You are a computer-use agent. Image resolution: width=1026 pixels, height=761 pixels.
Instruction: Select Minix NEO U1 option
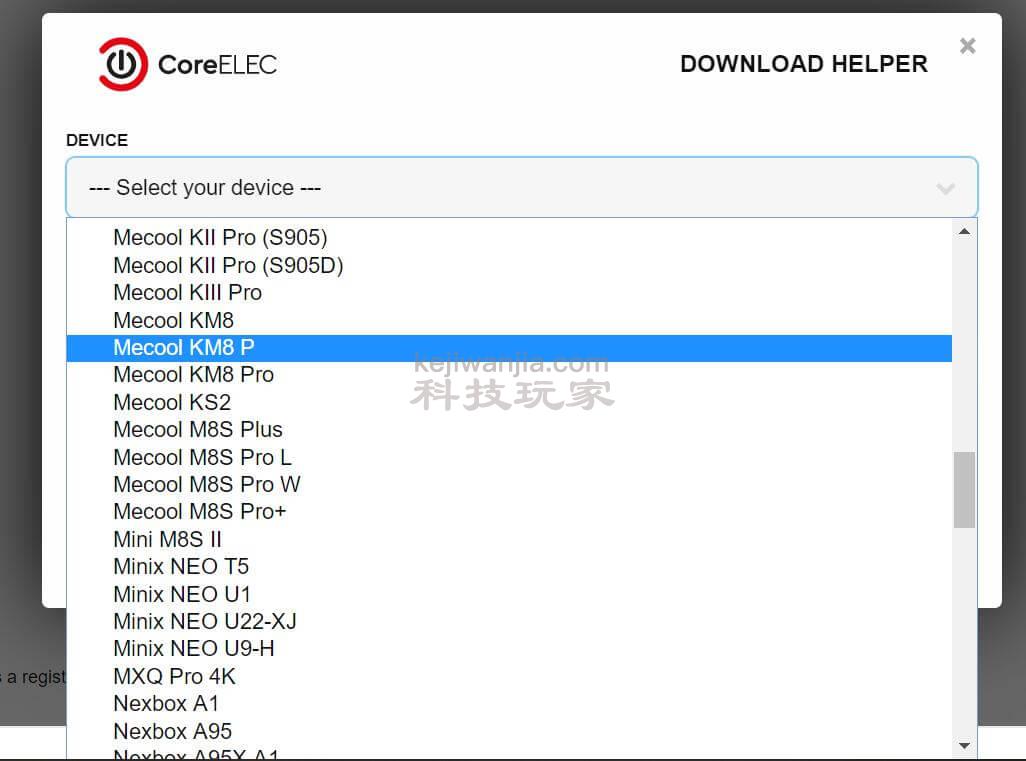pyautogui.click(x=509, y=593)
